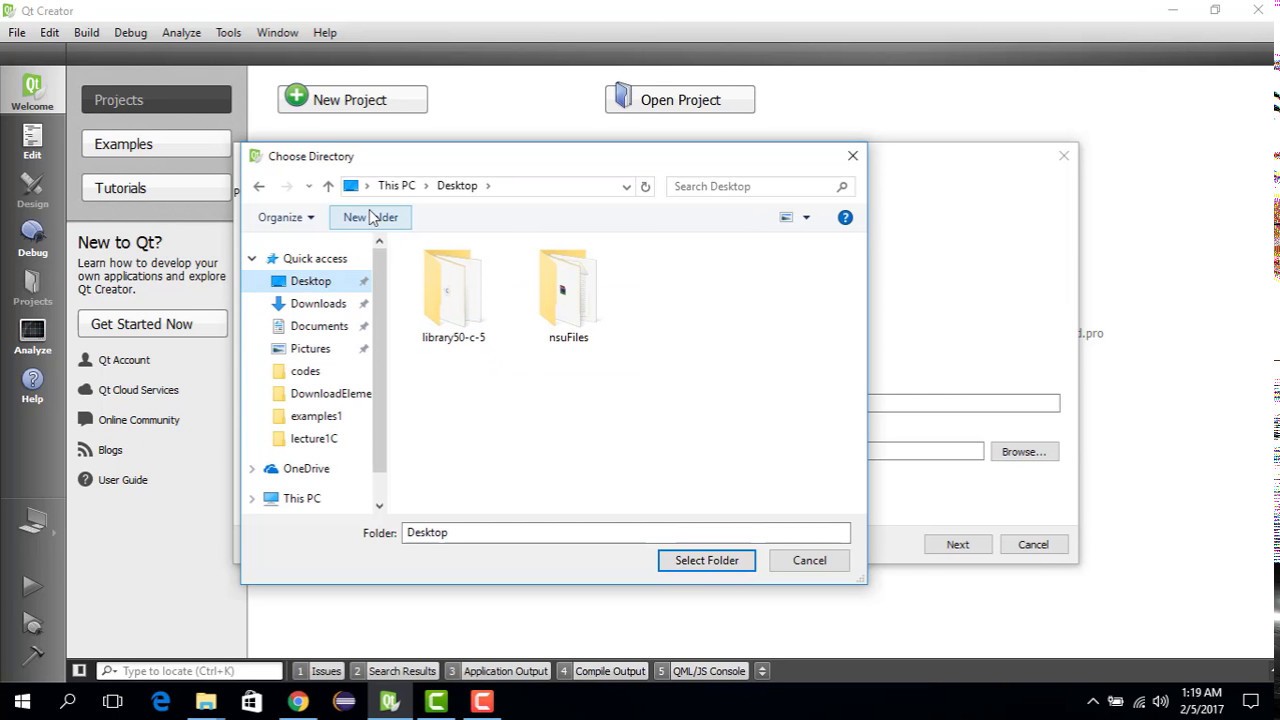Open the Help mode icon
Screen dimensions: 1280x720
(x=32, y=386)
